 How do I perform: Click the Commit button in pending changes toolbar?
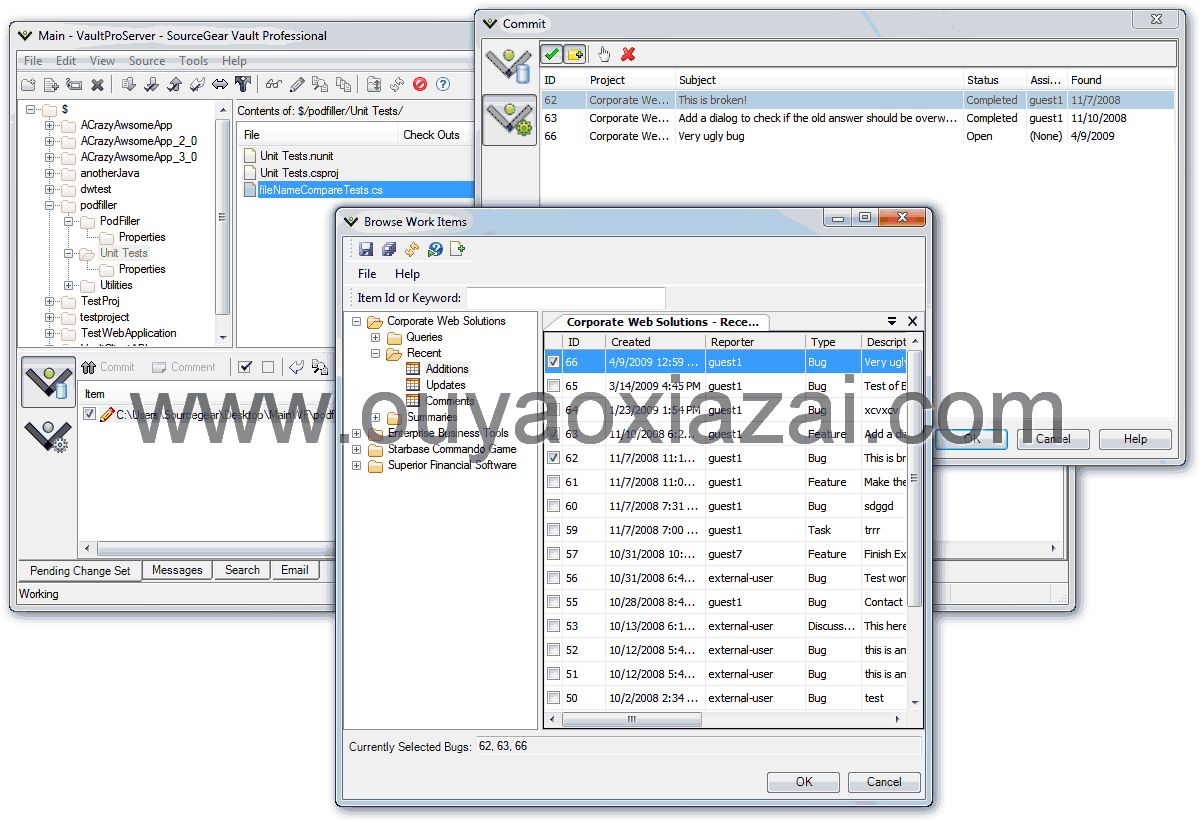108,367
